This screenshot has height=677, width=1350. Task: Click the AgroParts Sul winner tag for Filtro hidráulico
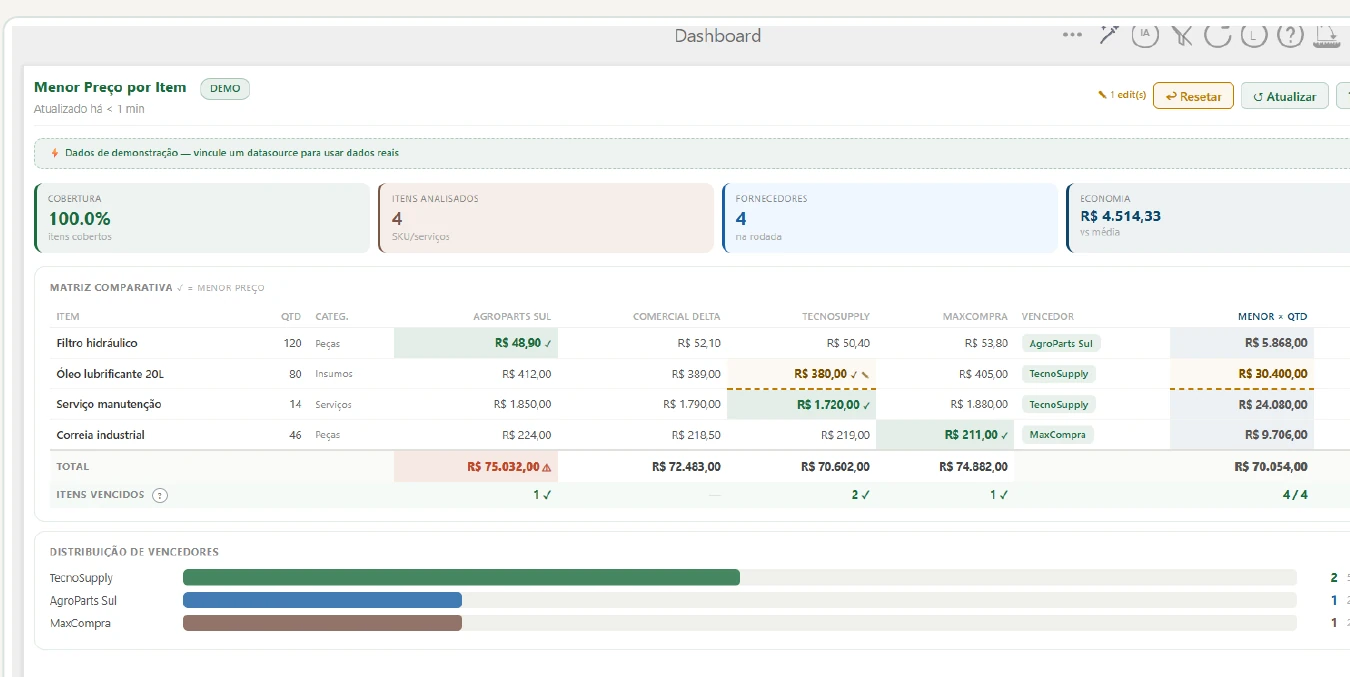tap(1062, 343)
